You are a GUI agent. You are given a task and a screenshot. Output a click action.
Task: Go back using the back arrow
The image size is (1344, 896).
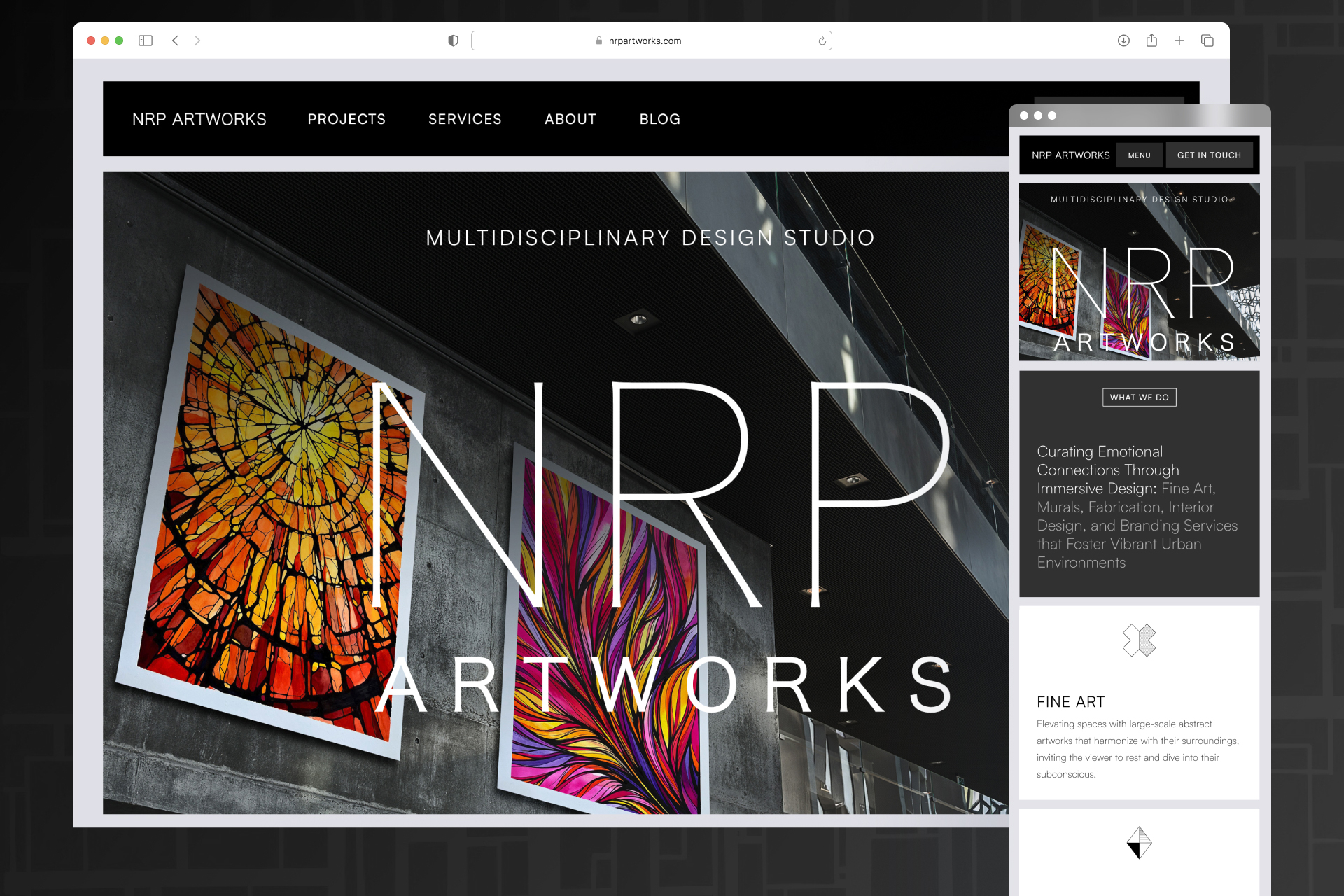pos(175,41)
